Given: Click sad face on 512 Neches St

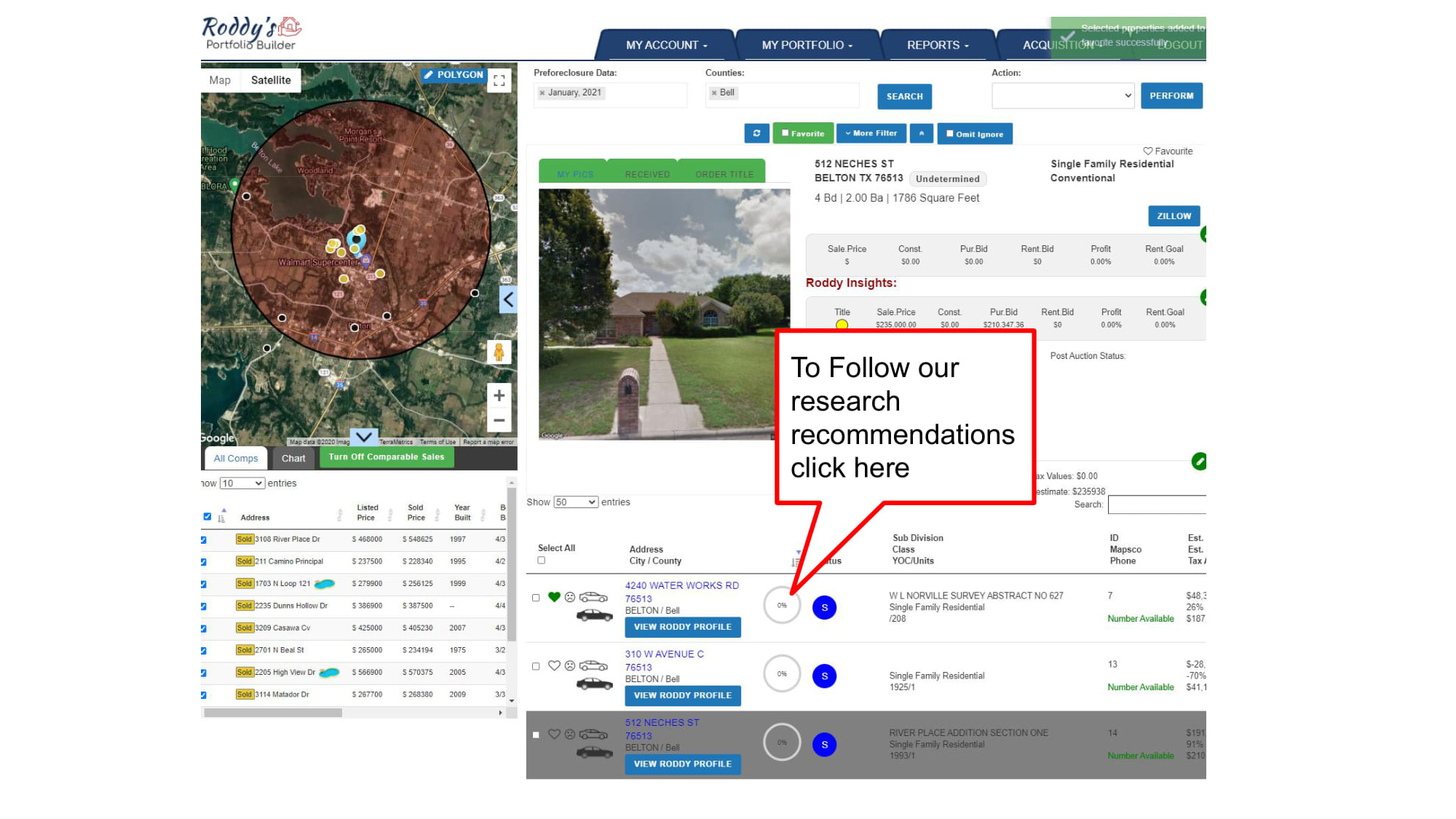Looking at the screenshot, I should [570, 734].
